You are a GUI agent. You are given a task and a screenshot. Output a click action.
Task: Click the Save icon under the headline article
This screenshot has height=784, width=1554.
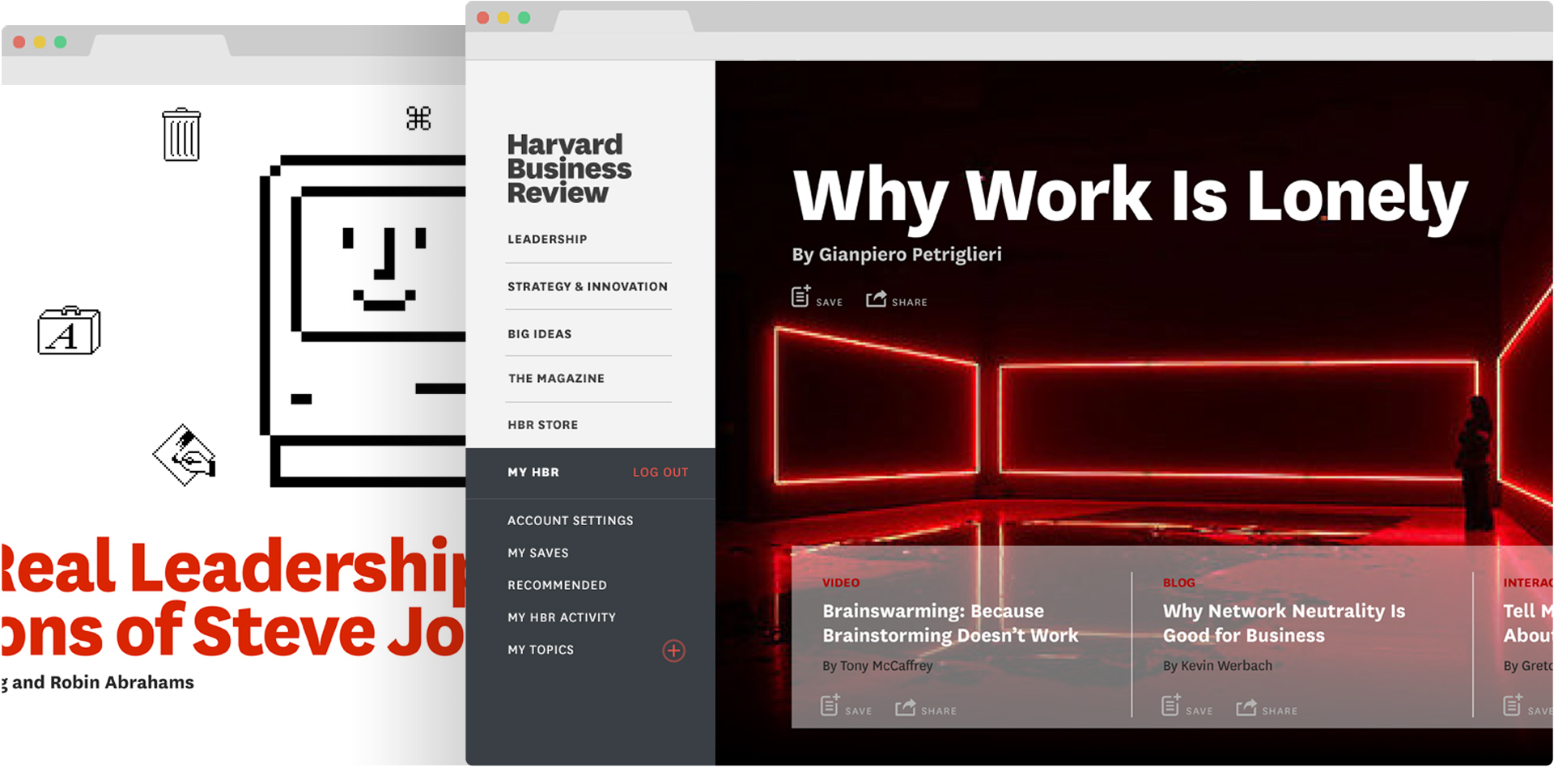tap(800, 297)
